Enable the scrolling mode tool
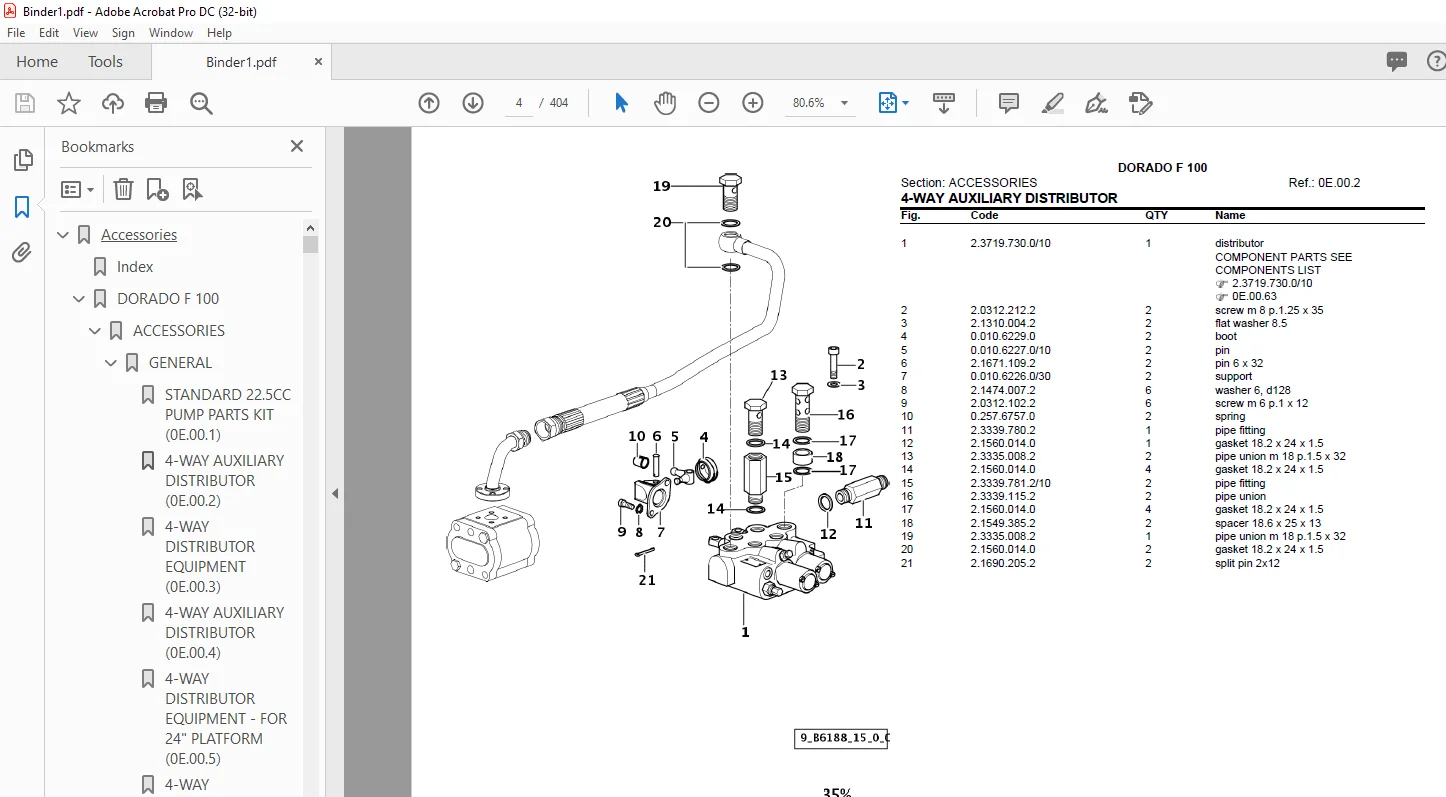This screenshot has height=797, width=1446. [x=944, y=103]
